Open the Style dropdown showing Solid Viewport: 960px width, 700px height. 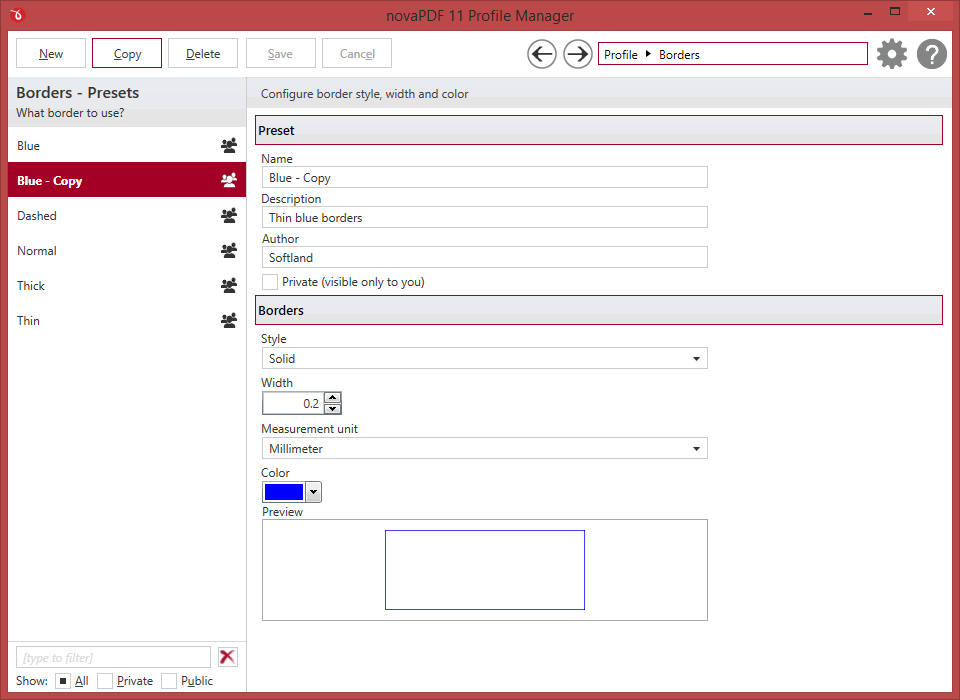[484, 358]
